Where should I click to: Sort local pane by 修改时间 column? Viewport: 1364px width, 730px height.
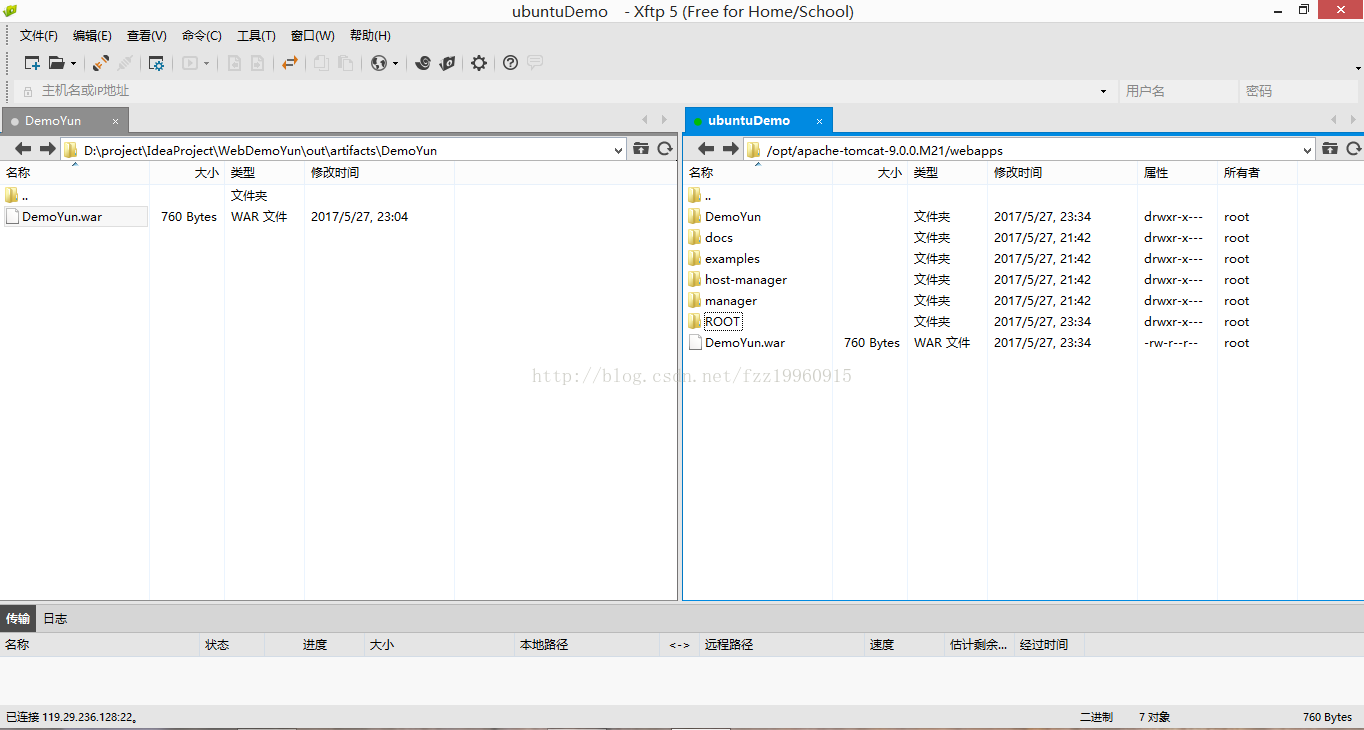(x=379, y=173)
